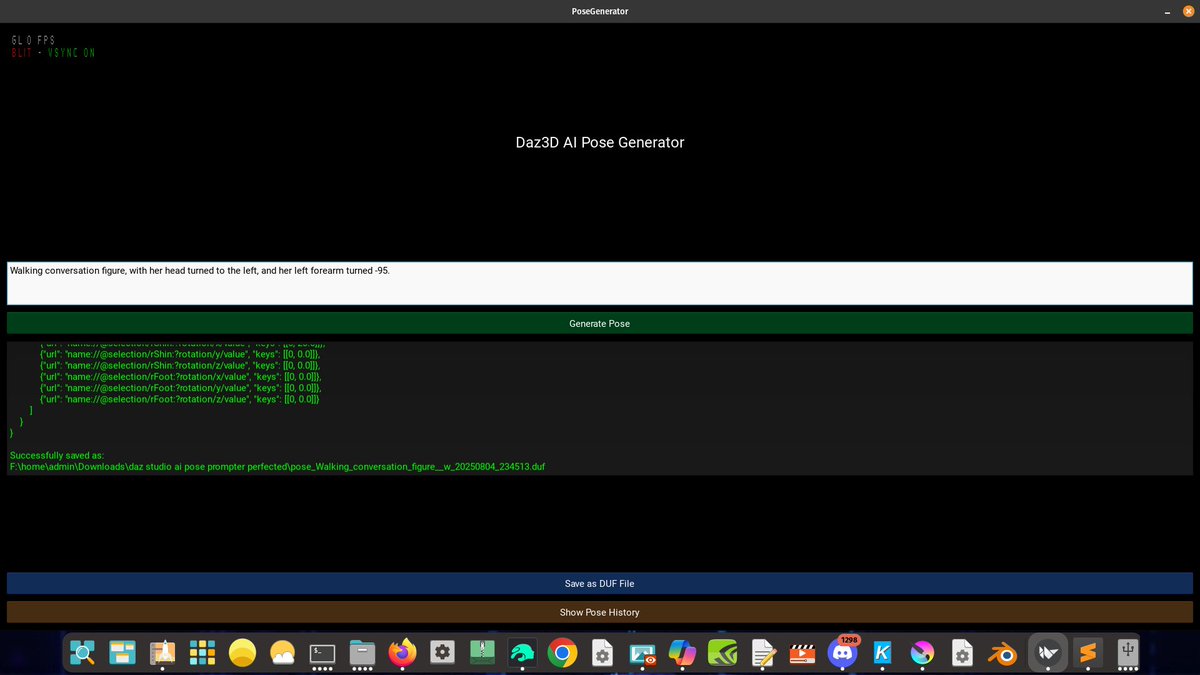Open the video player clapperboard icon

[802, 654]
